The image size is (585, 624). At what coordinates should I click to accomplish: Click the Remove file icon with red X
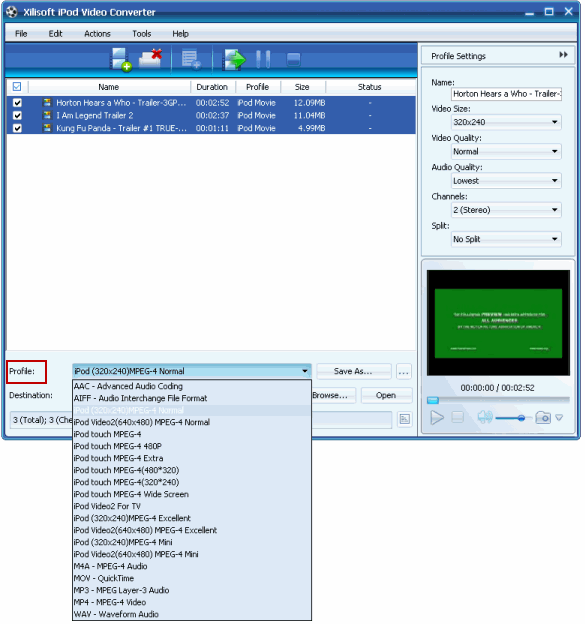click(150, 58)
